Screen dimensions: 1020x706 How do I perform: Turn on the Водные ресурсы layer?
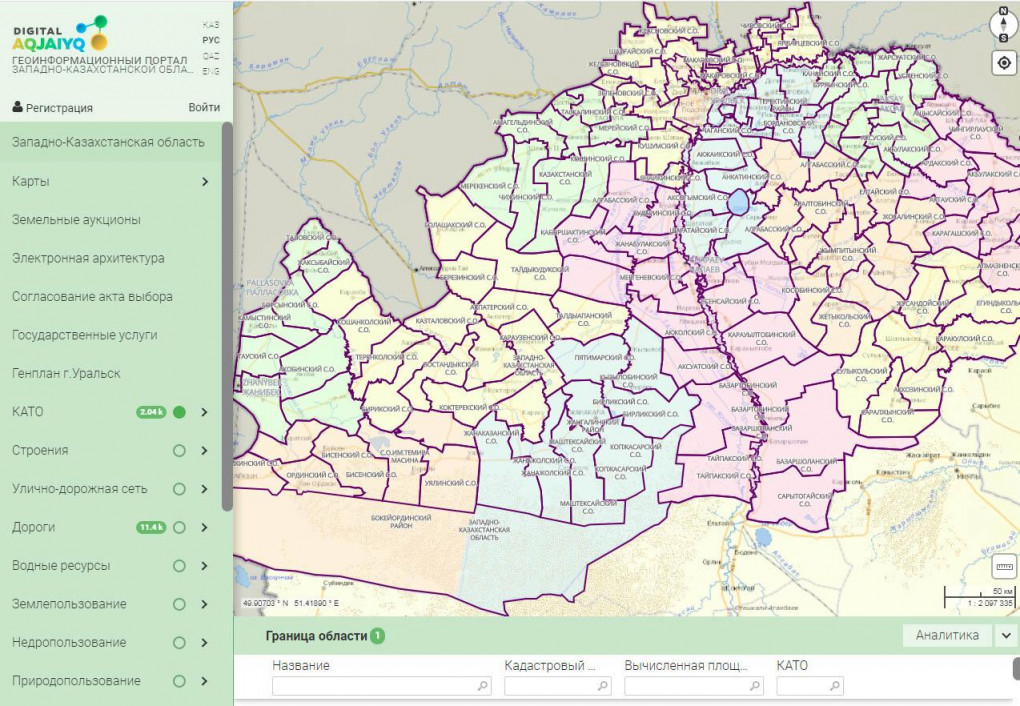click(x=179, y=566)
